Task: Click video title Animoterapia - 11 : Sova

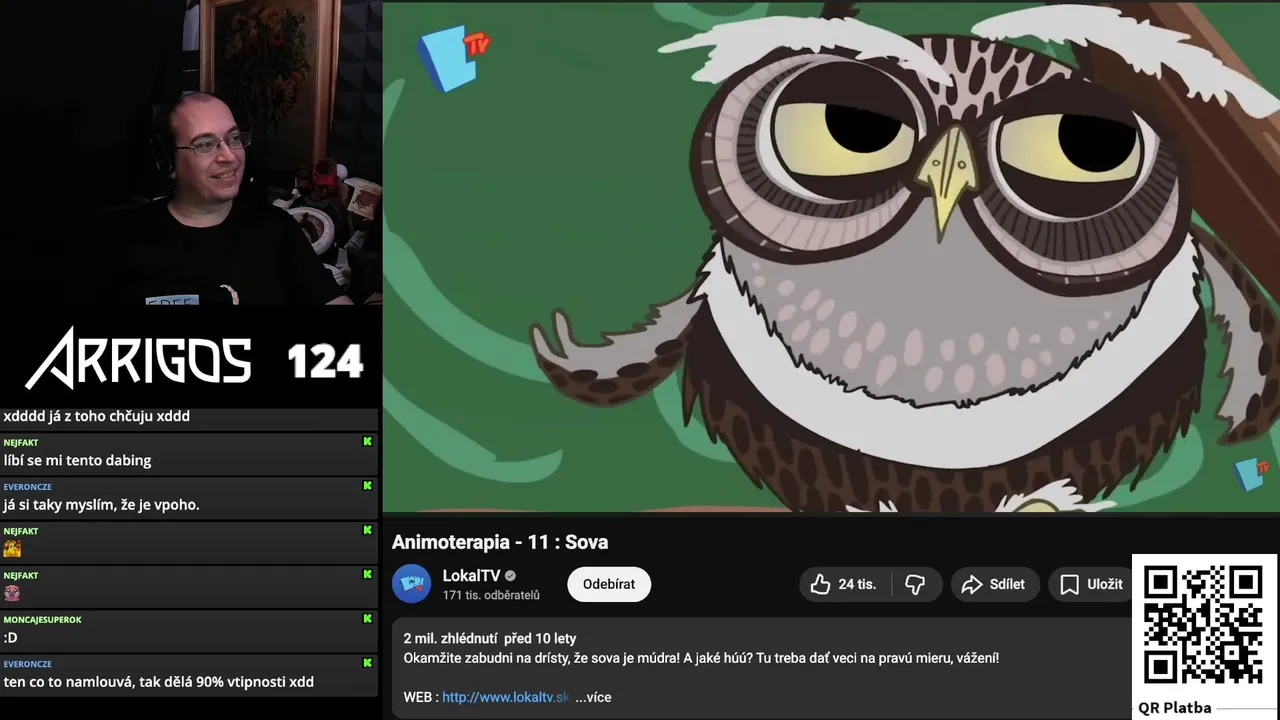Action: click(x=500, y=542)
